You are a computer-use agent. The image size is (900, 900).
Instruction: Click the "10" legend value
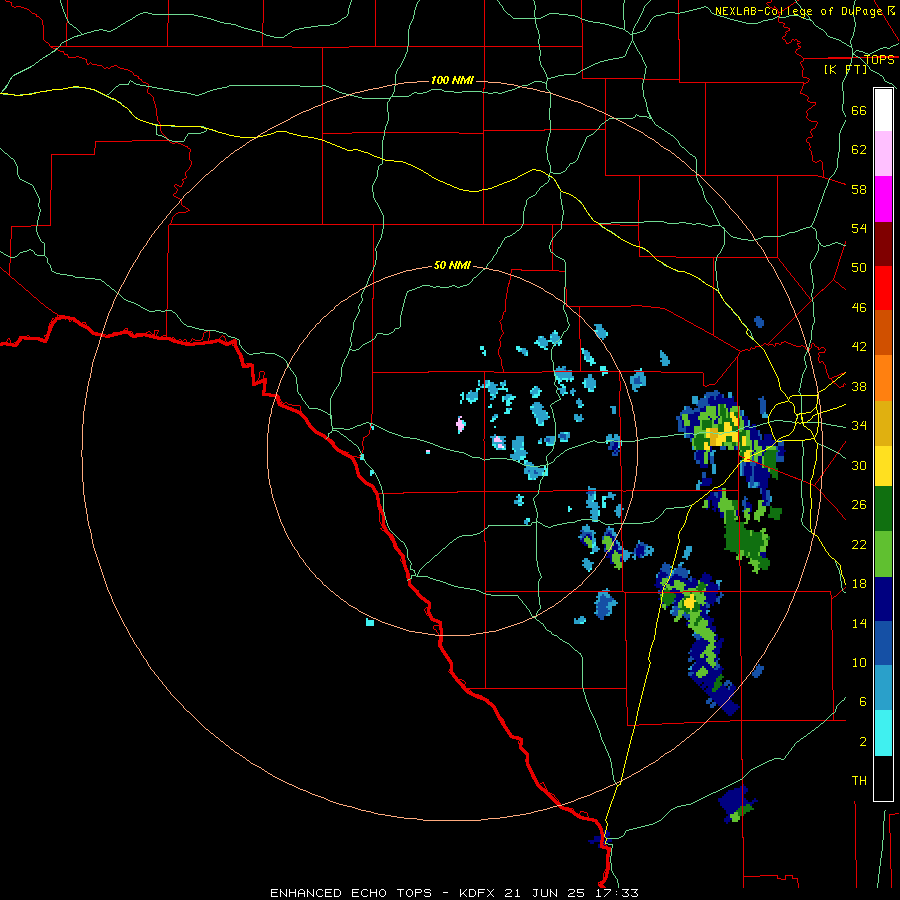(859, 663)
